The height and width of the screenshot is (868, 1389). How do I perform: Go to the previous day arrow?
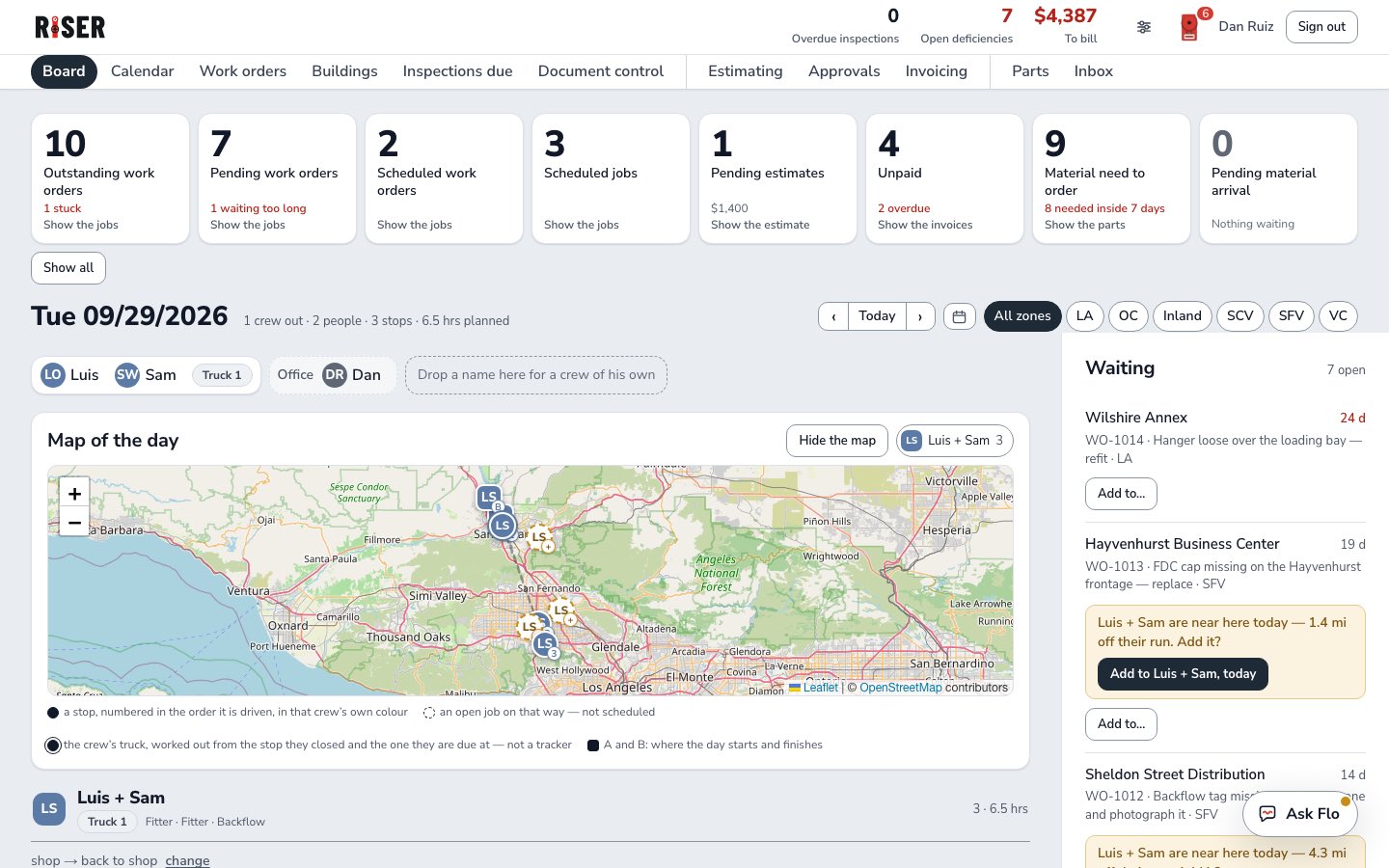[x=833, y=316]
